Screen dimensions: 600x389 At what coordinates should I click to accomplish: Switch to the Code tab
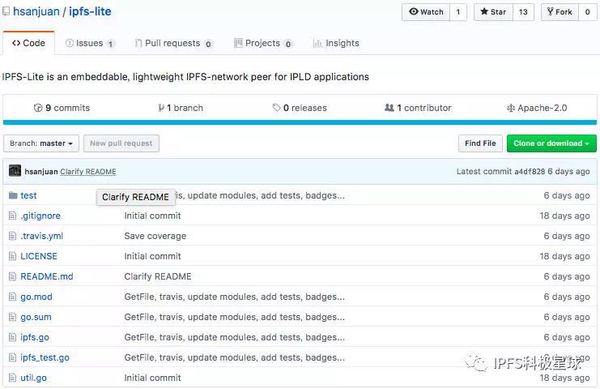[29, 43]
